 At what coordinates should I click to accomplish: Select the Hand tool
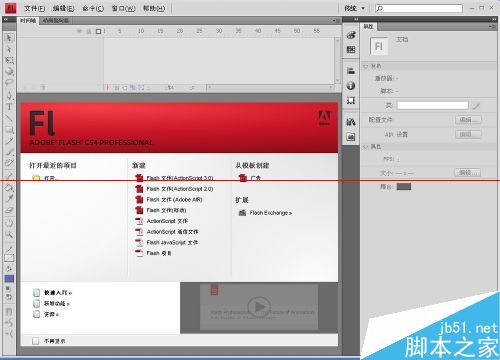coord(9,223)
